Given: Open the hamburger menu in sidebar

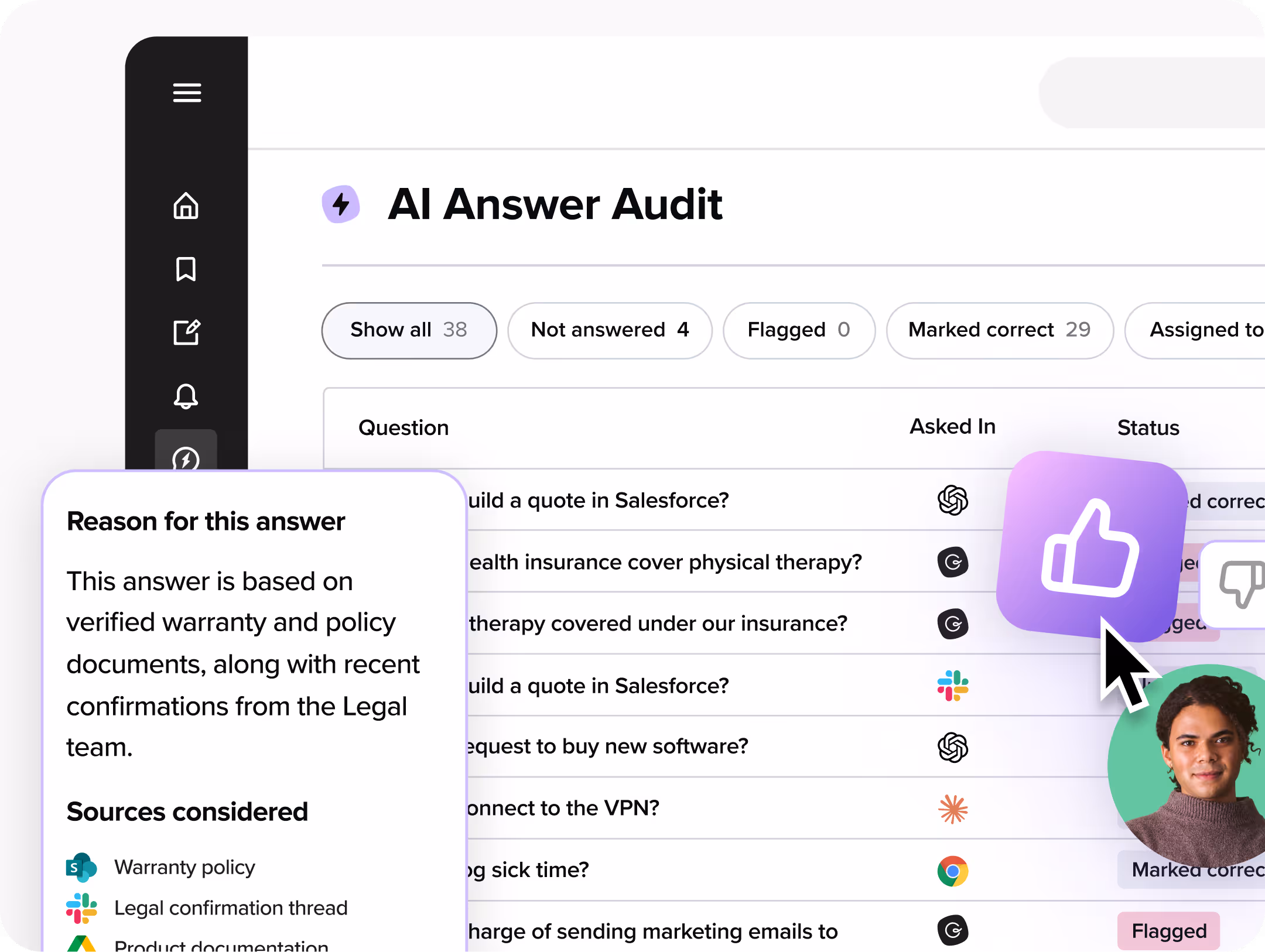Looking at the screenshot, I should point(187,93).
